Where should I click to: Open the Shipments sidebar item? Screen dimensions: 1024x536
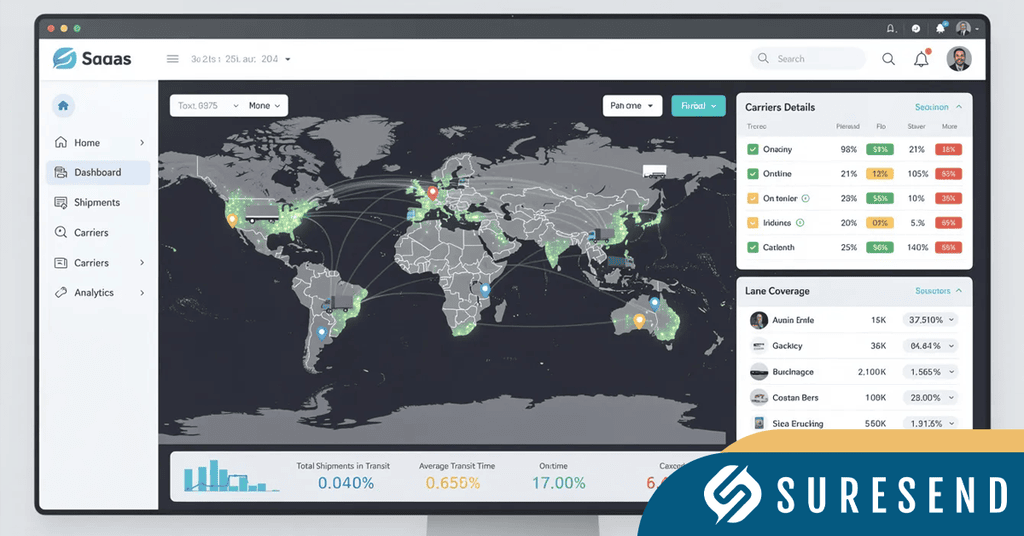point(99,202)
